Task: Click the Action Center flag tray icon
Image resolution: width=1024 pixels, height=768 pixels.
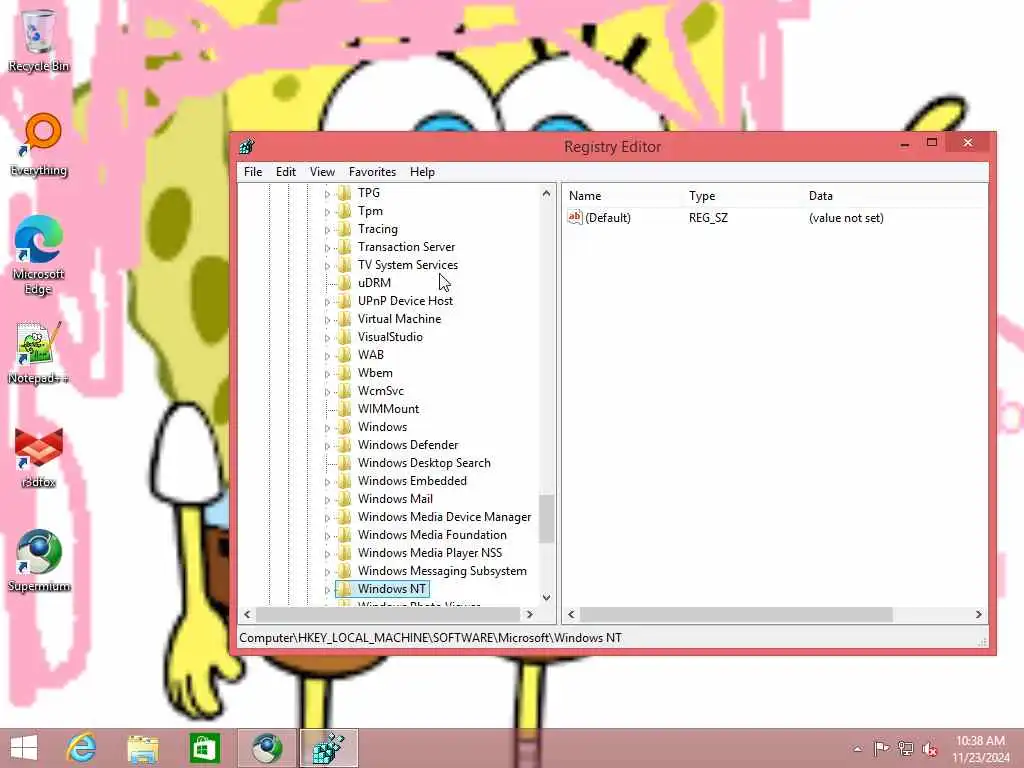Action: (881, 748)
